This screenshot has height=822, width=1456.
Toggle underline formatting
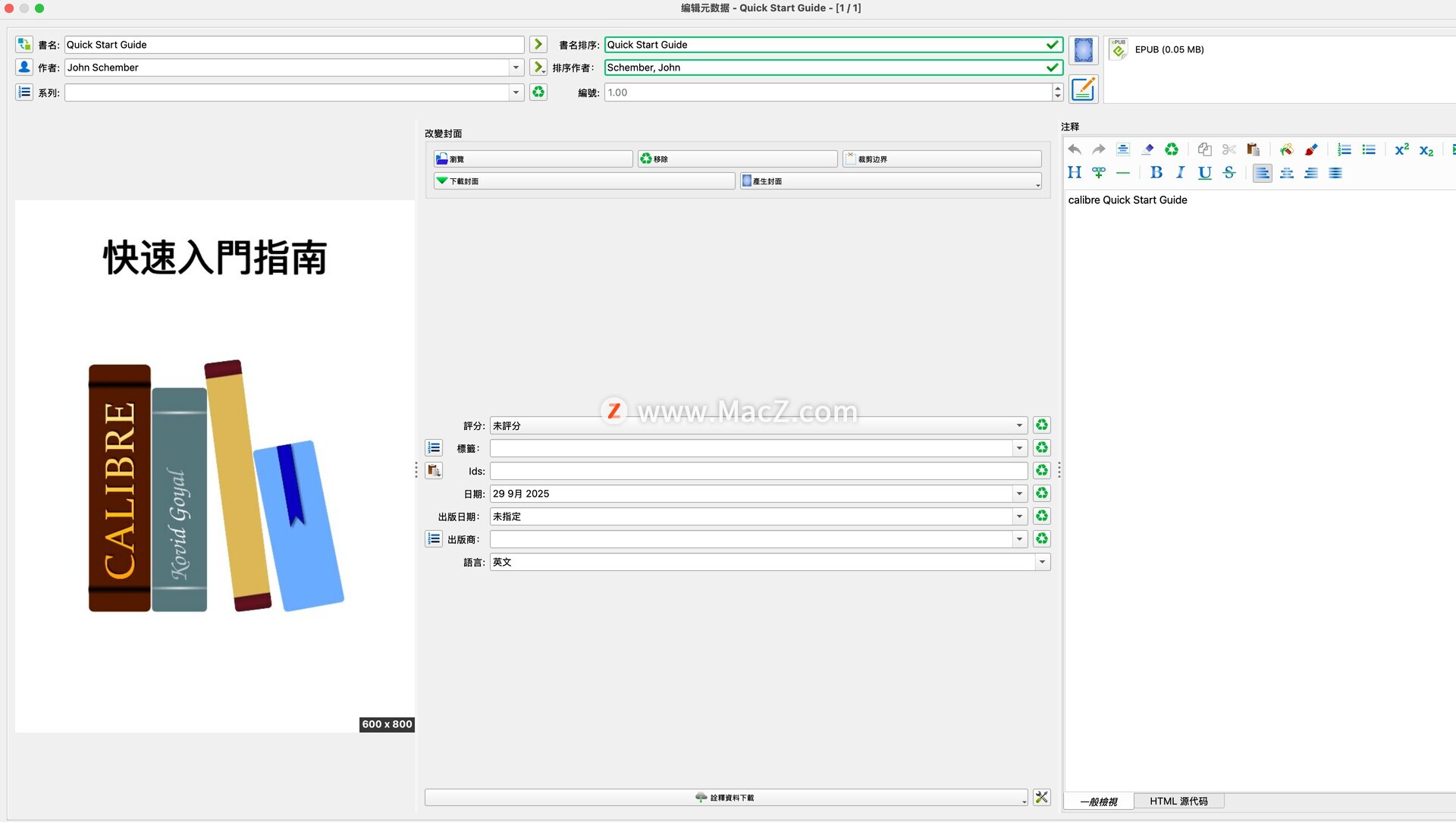(1204, 173)
